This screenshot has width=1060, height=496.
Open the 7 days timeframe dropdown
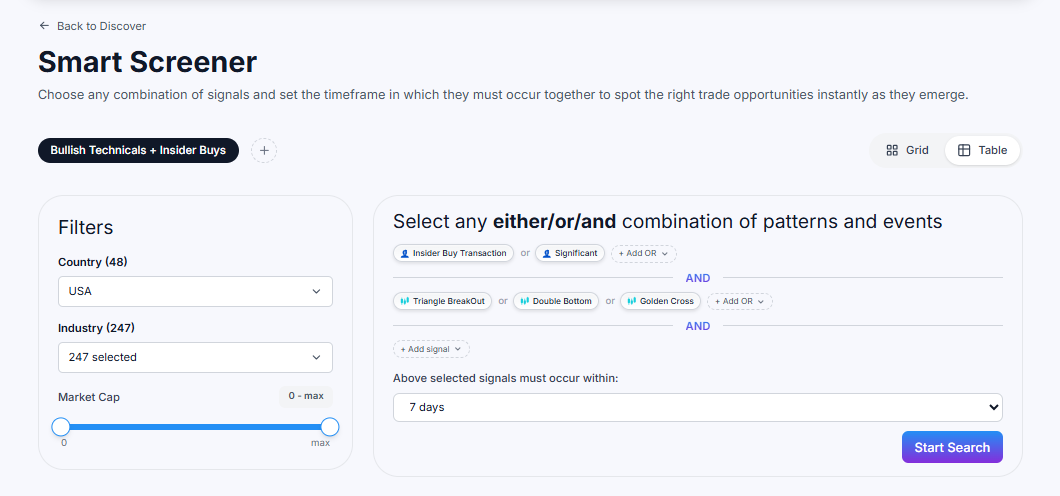pyautogui.click(x=697, y=407)
